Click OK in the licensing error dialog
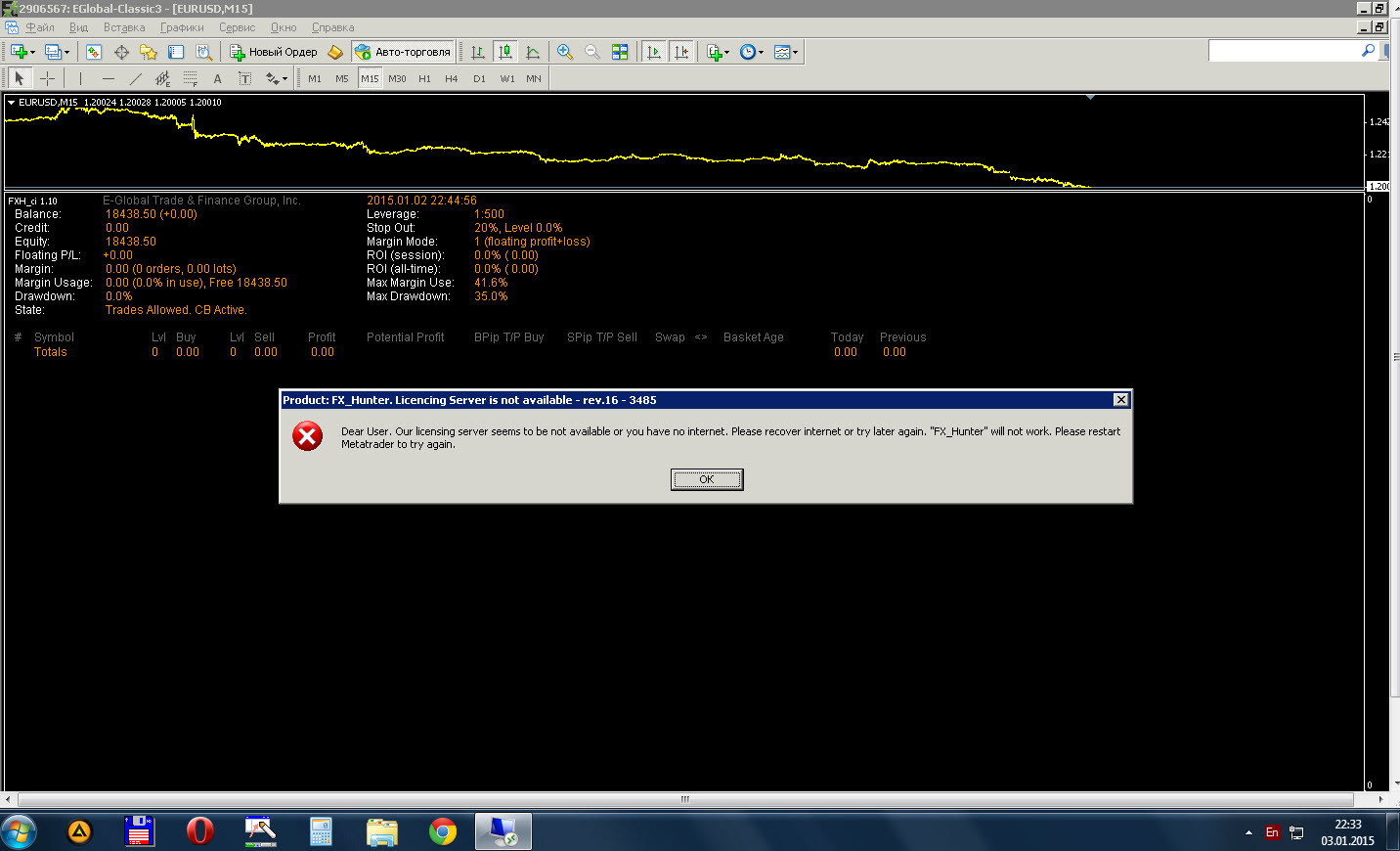Image resolution: width=1400 pixels, height=851 pixels. click(x=707, y=479)
